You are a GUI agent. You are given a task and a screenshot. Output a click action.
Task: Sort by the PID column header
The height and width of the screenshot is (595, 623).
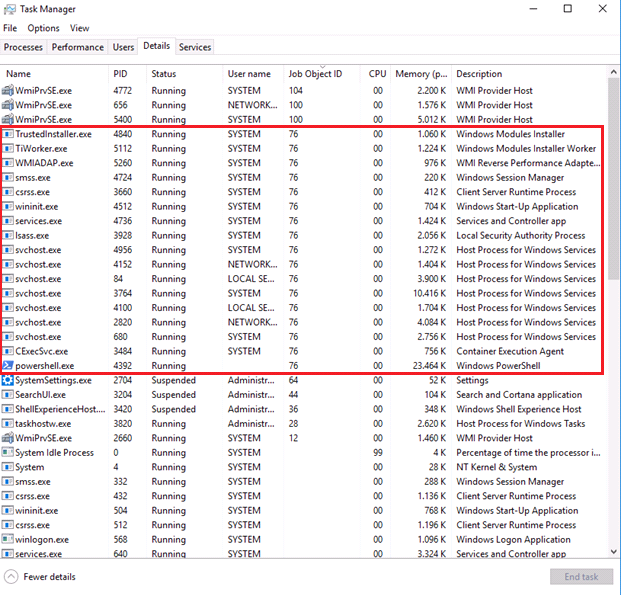127,74
